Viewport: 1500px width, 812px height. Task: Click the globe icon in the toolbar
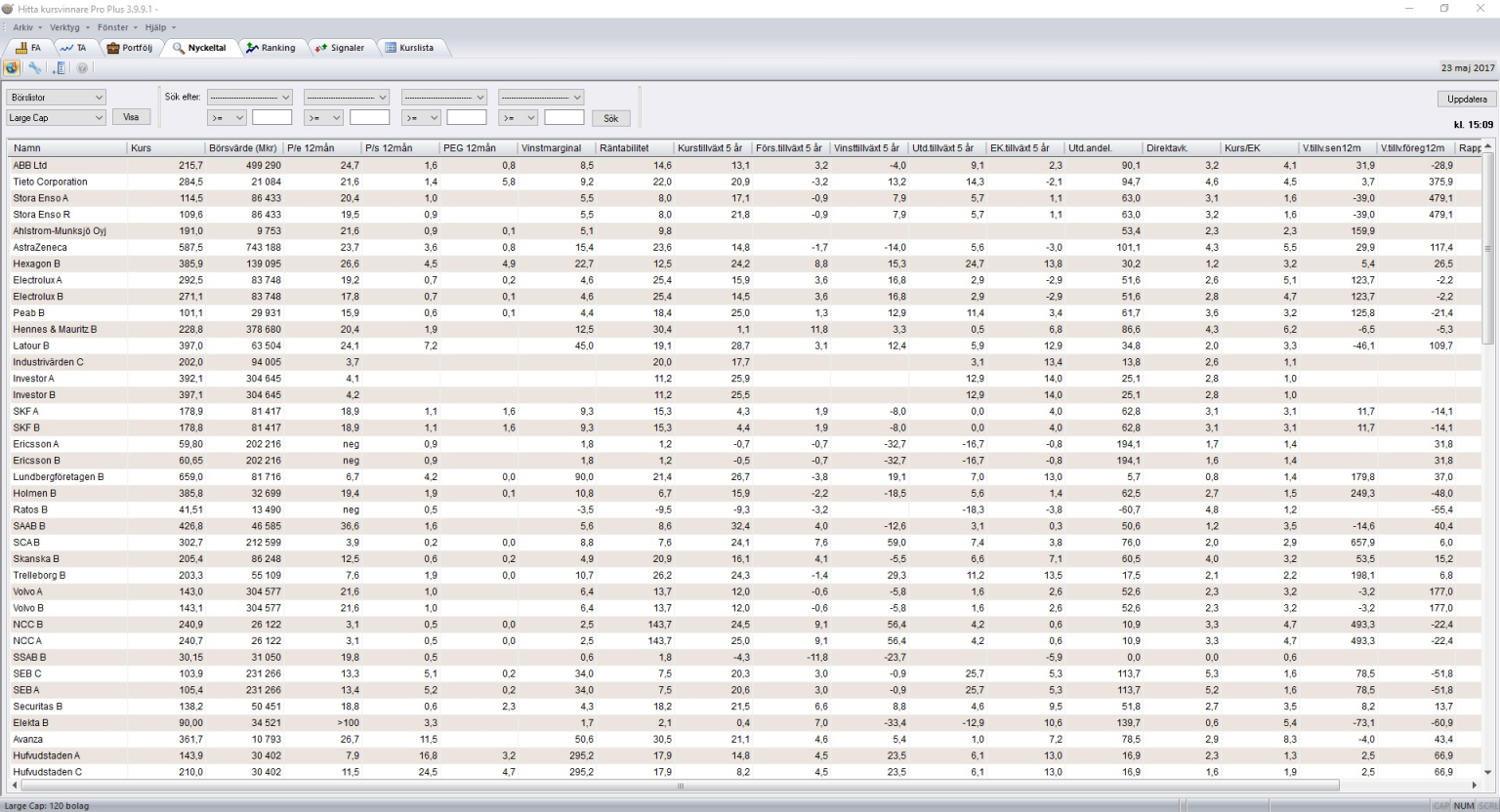pos(12,68)
